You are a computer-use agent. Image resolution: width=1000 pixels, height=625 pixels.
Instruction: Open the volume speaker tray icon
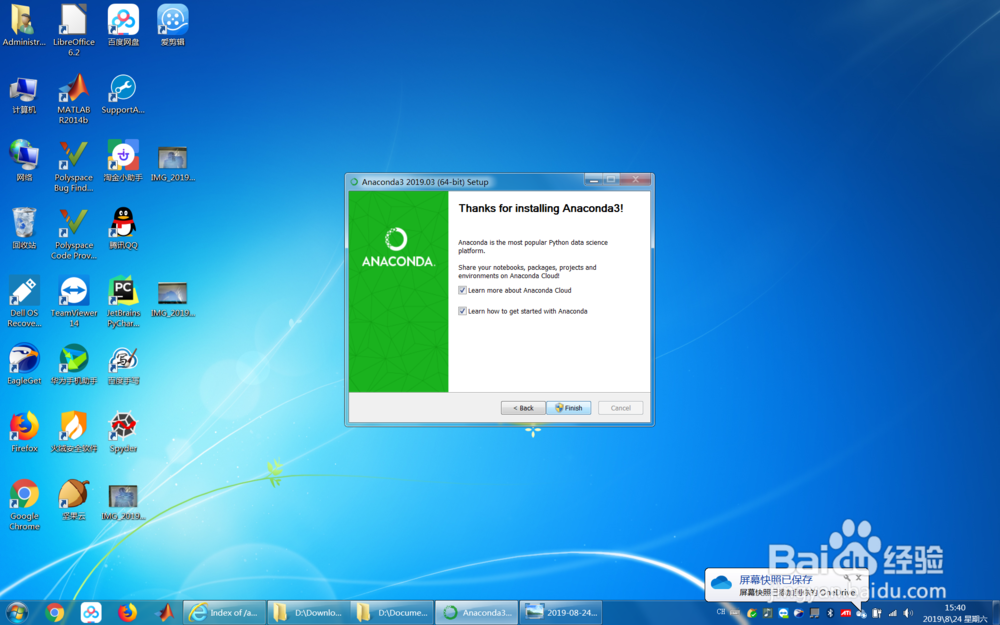point(908,613)
